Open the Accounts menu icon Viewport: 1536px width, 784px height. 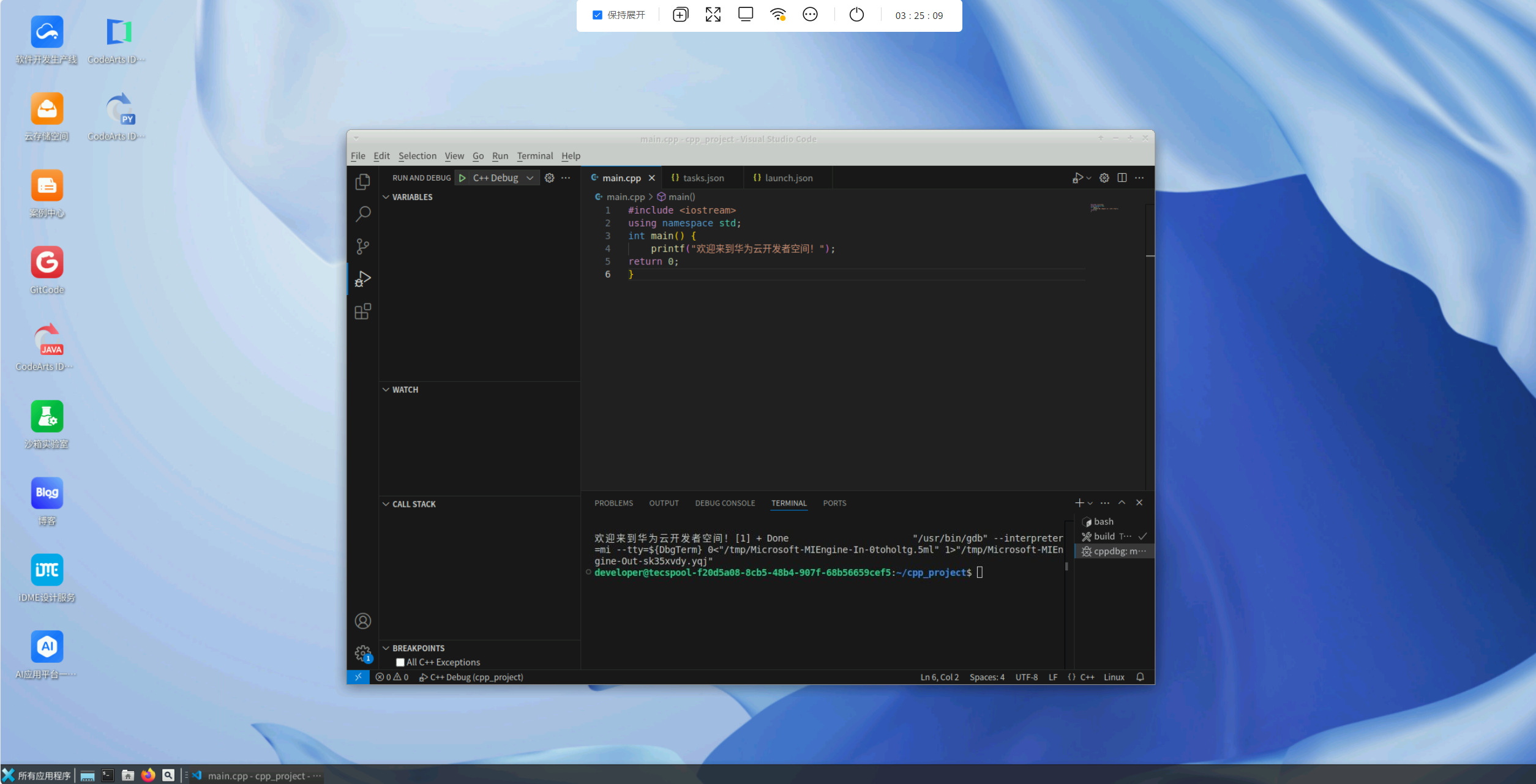(362, 621)
